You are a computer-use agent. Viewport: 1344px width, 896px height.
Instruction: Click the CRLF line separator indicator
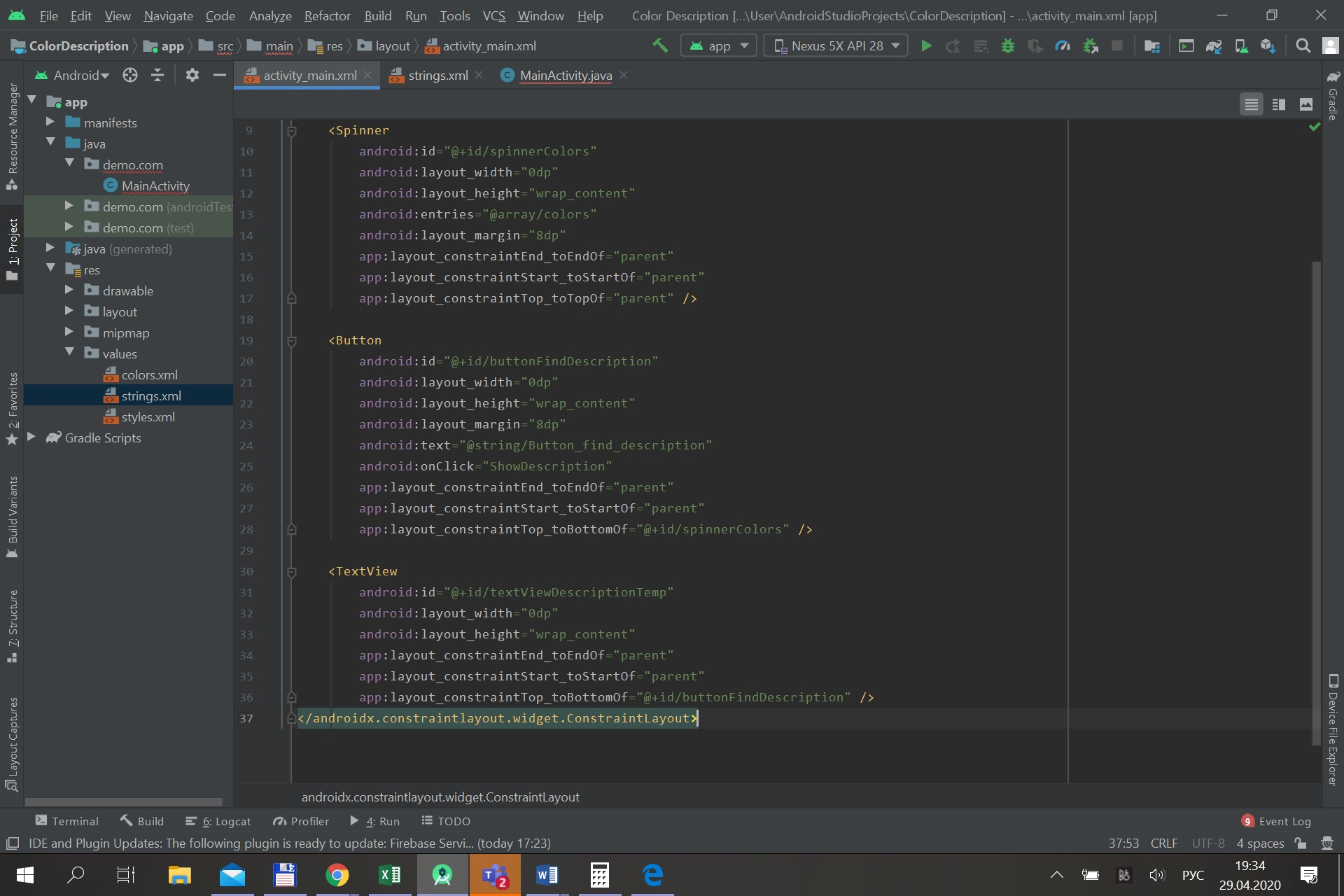point(1164,843)
